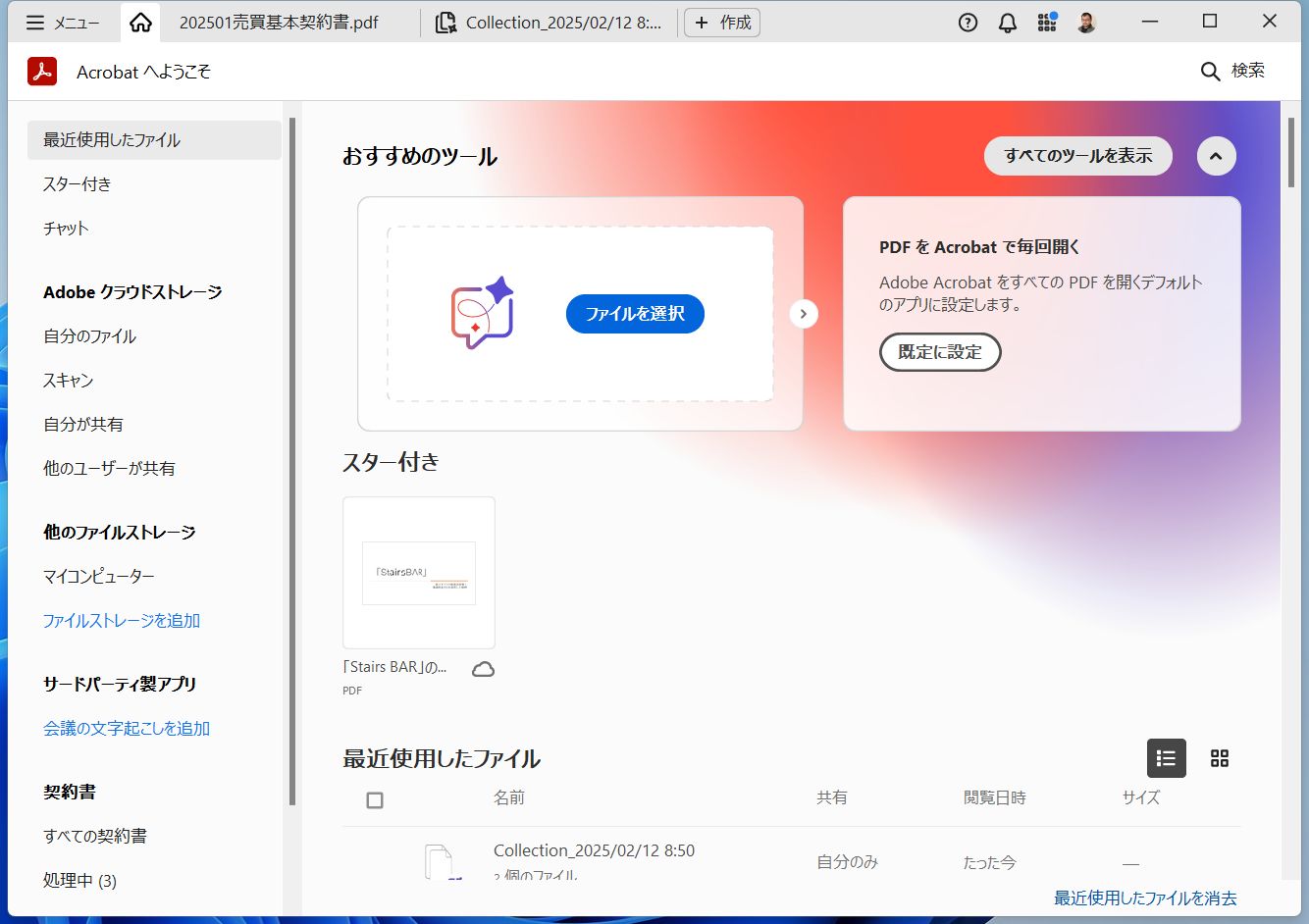Screen dimensions: 1309x924
Task: Open the Home tab icon
Action: point(140,23)
